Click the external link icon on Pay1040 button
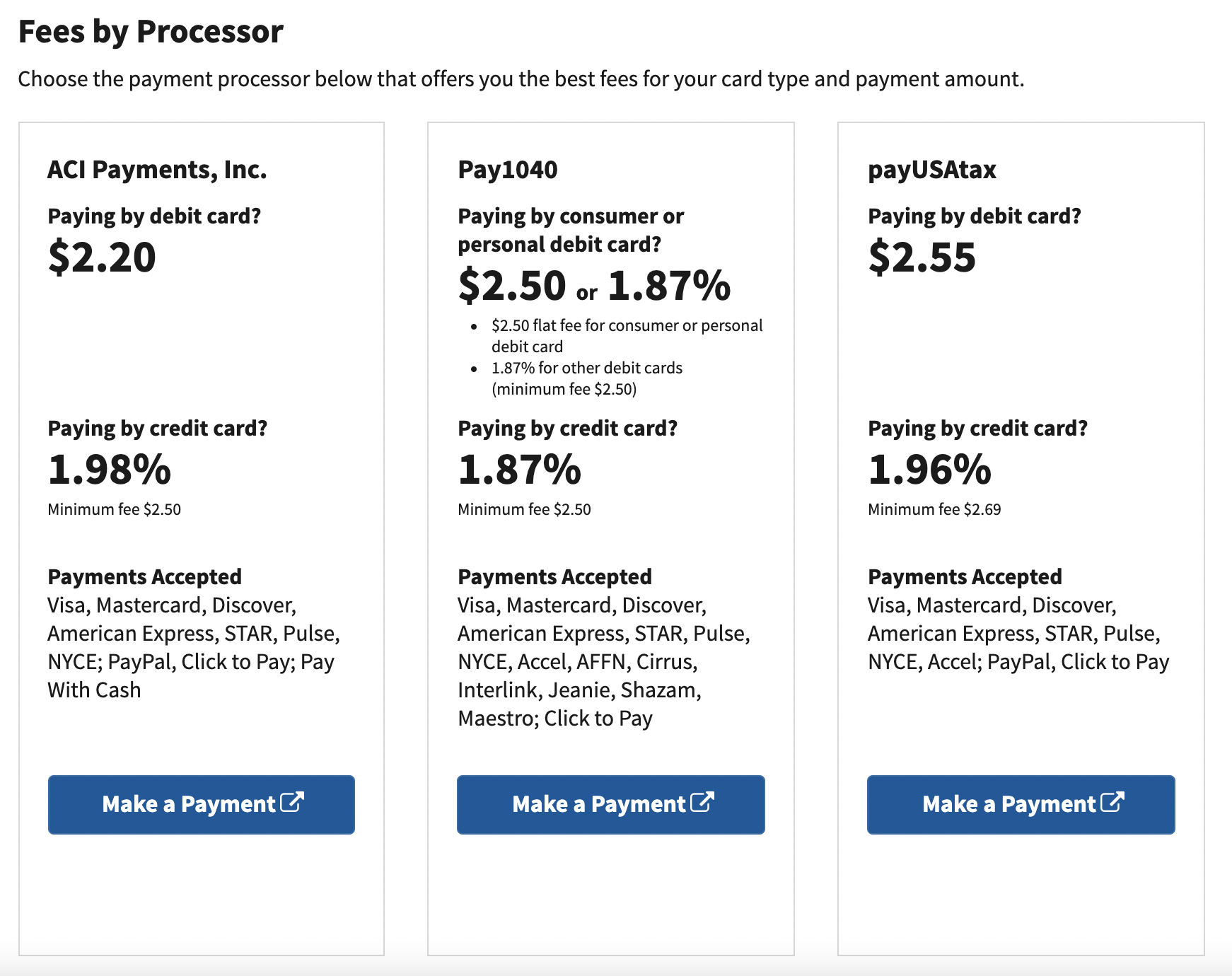The height and width of the screenshot is (976, 1232). pos(704,803)
